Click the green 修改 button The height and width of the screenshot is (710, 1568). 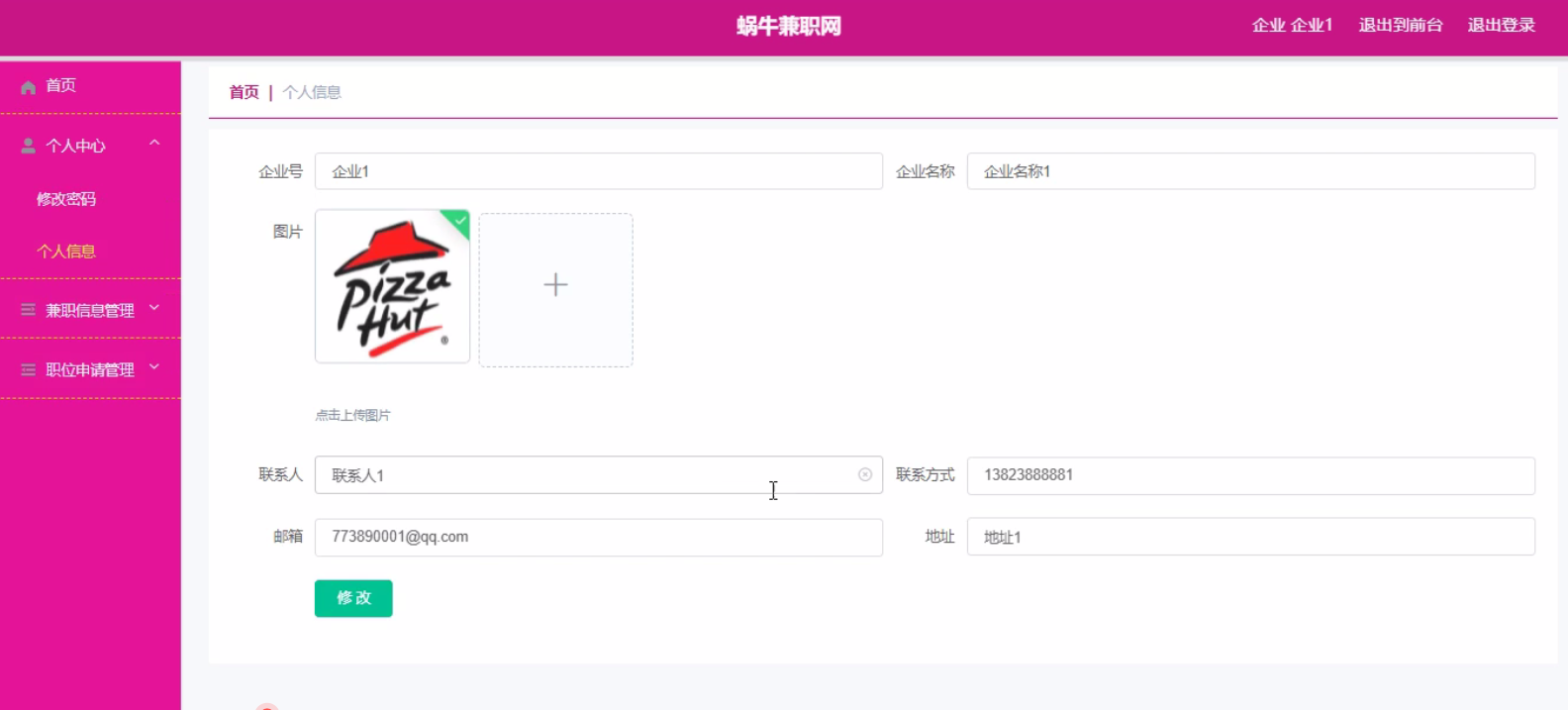pos(353,598)
